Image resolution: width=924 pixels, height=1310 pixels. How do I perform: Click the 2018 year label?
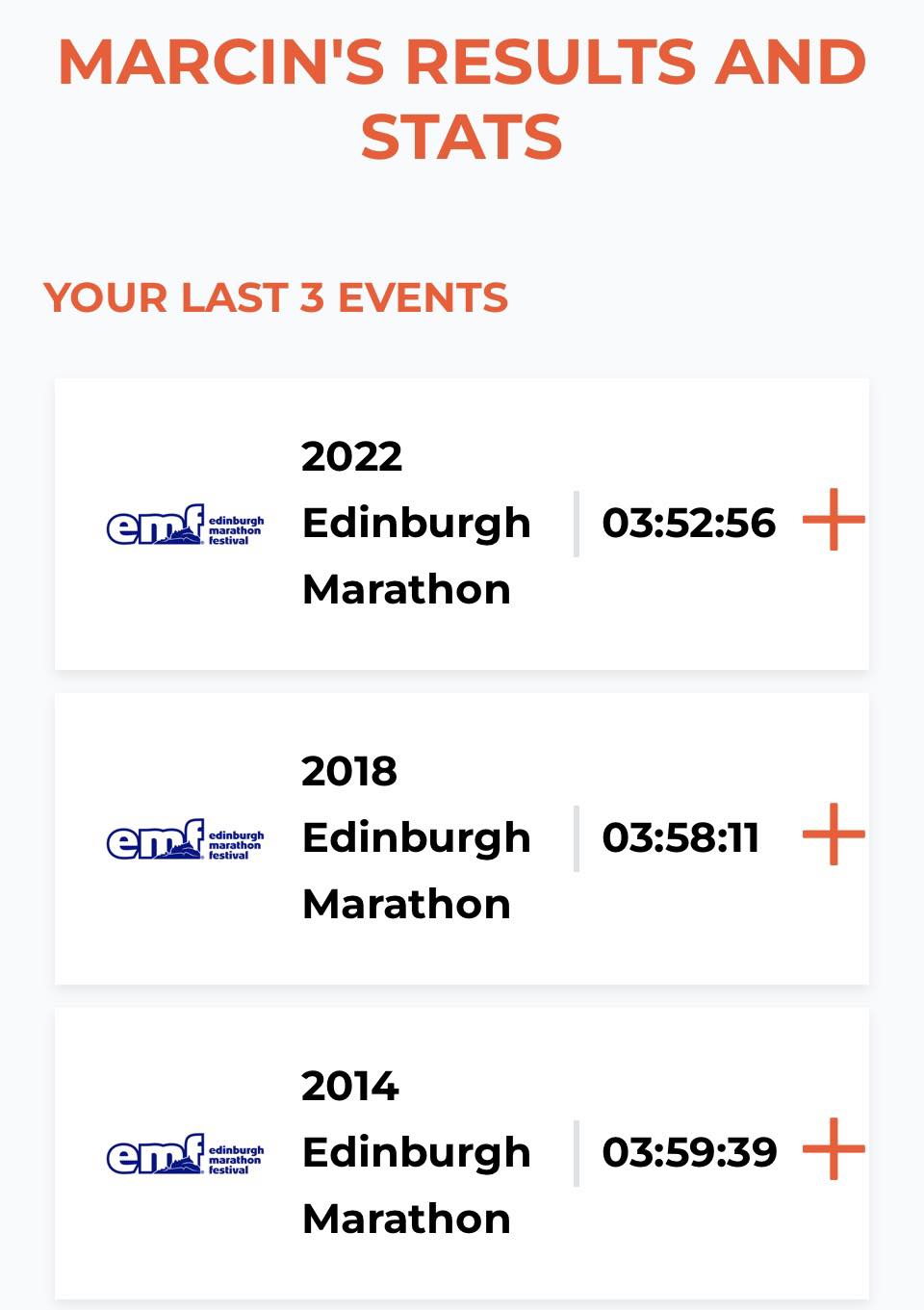[x=348, y=771]
